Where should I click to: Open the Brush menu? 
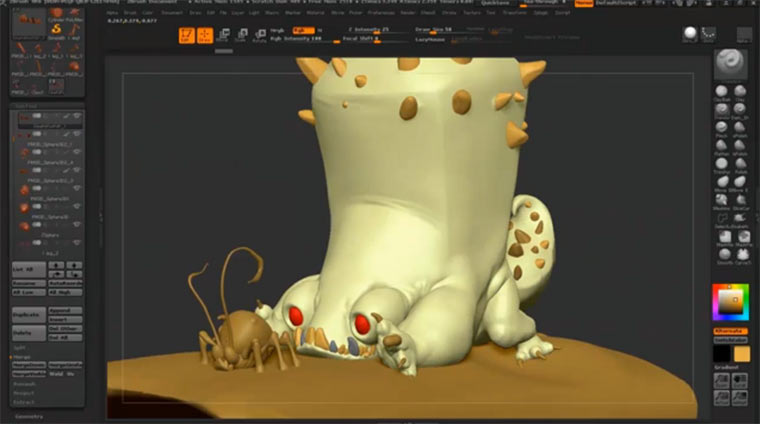130,13
